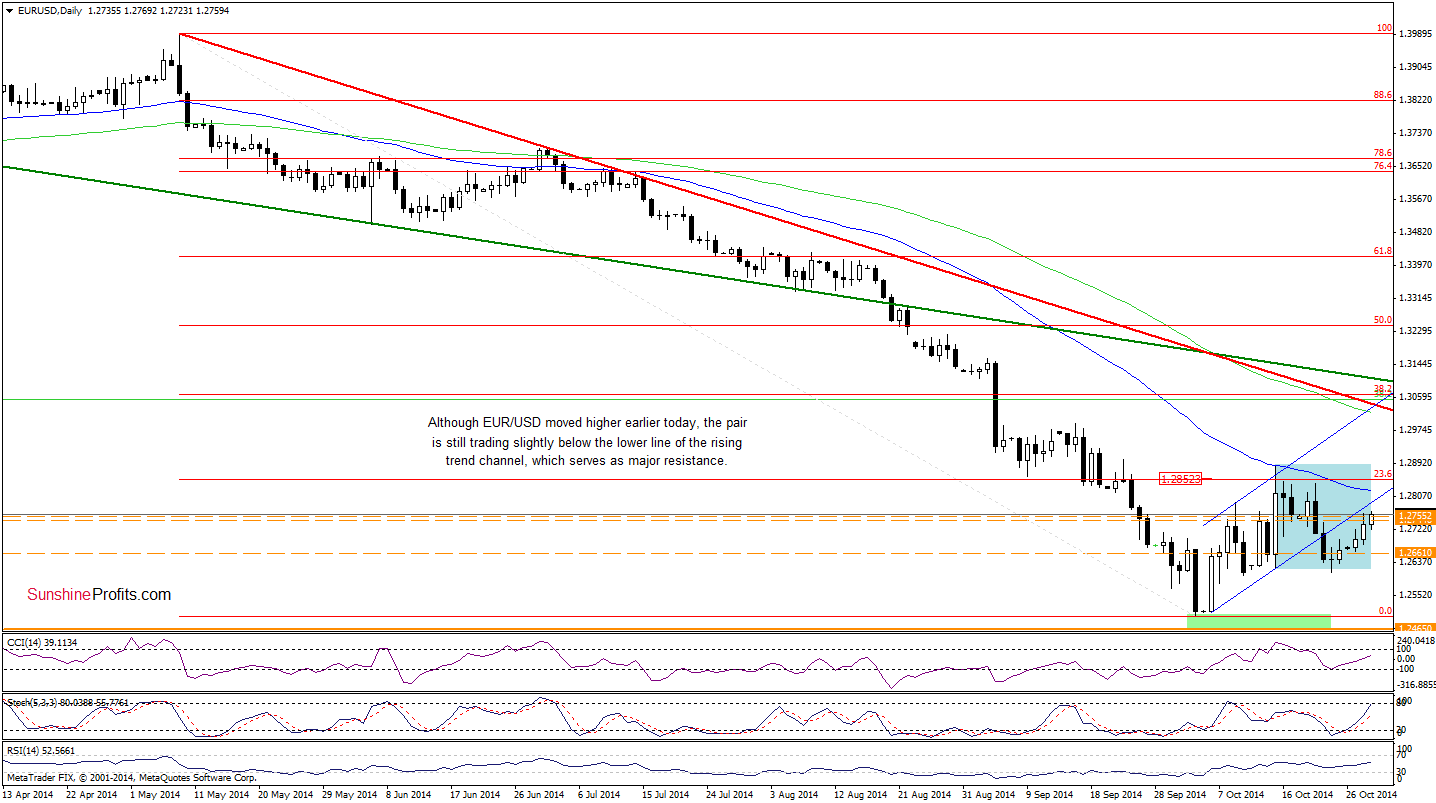1436x803 pixels.
Task: Click the 240.0418 value on CCI scale
Action: 1416,640
